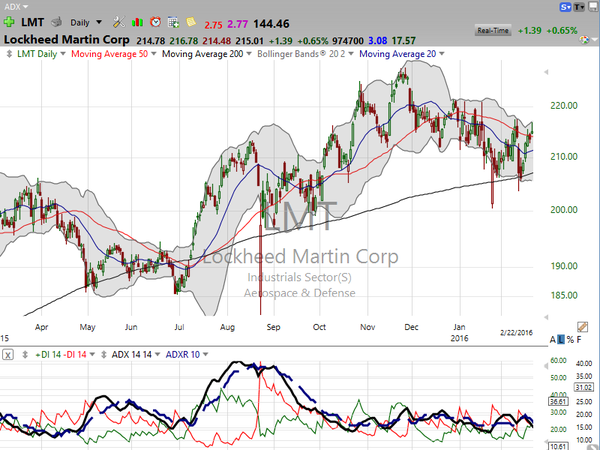The width and height of the screenshot is (600, 450).
Task: Click the LMT ticker symbol
Action: [x=33, y=22]
